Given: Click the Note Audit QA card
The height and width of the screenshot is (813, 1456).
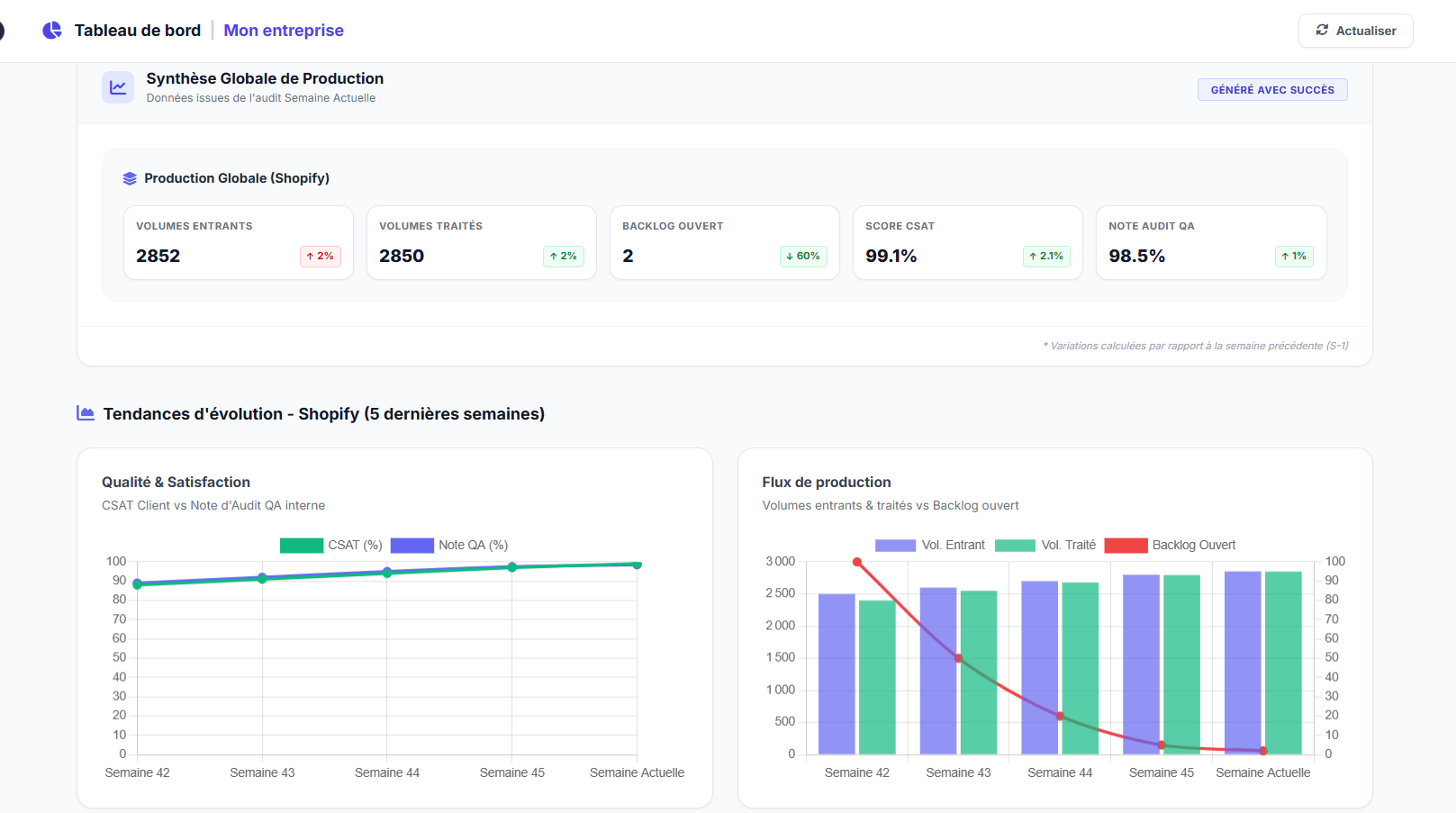Looking at the screenshot, I should pos(1210,243).
